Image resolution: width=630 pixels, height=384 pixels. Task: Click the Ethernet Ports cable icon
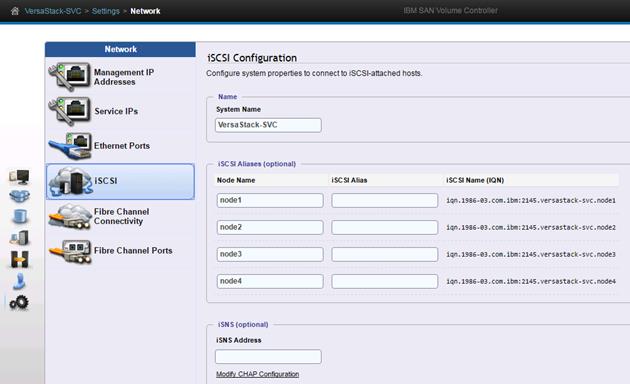click(70, 146)
